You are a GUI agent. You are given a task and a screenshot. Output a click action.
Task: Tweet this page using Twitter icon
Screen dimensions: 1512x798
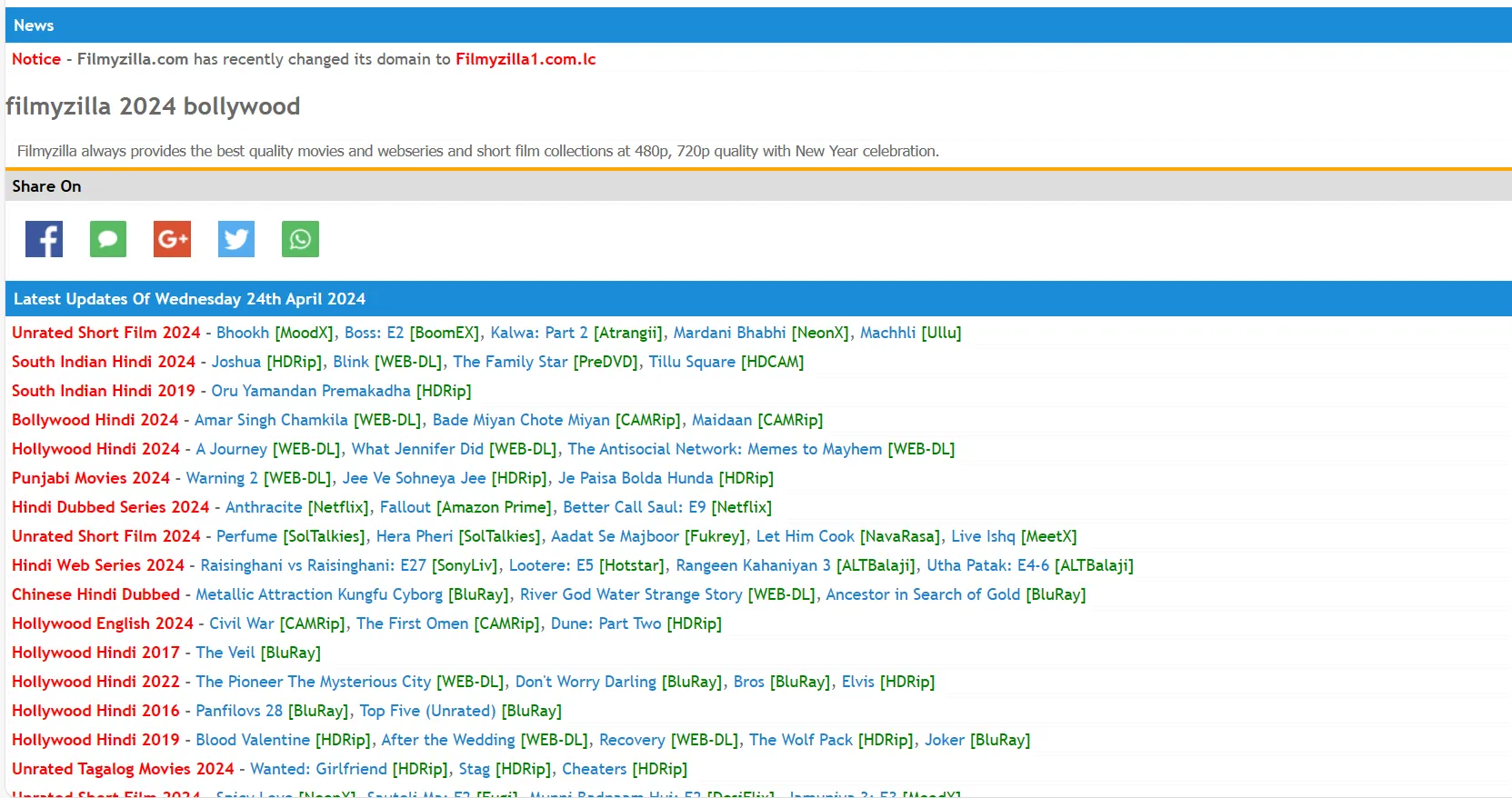tap(236, 239)
